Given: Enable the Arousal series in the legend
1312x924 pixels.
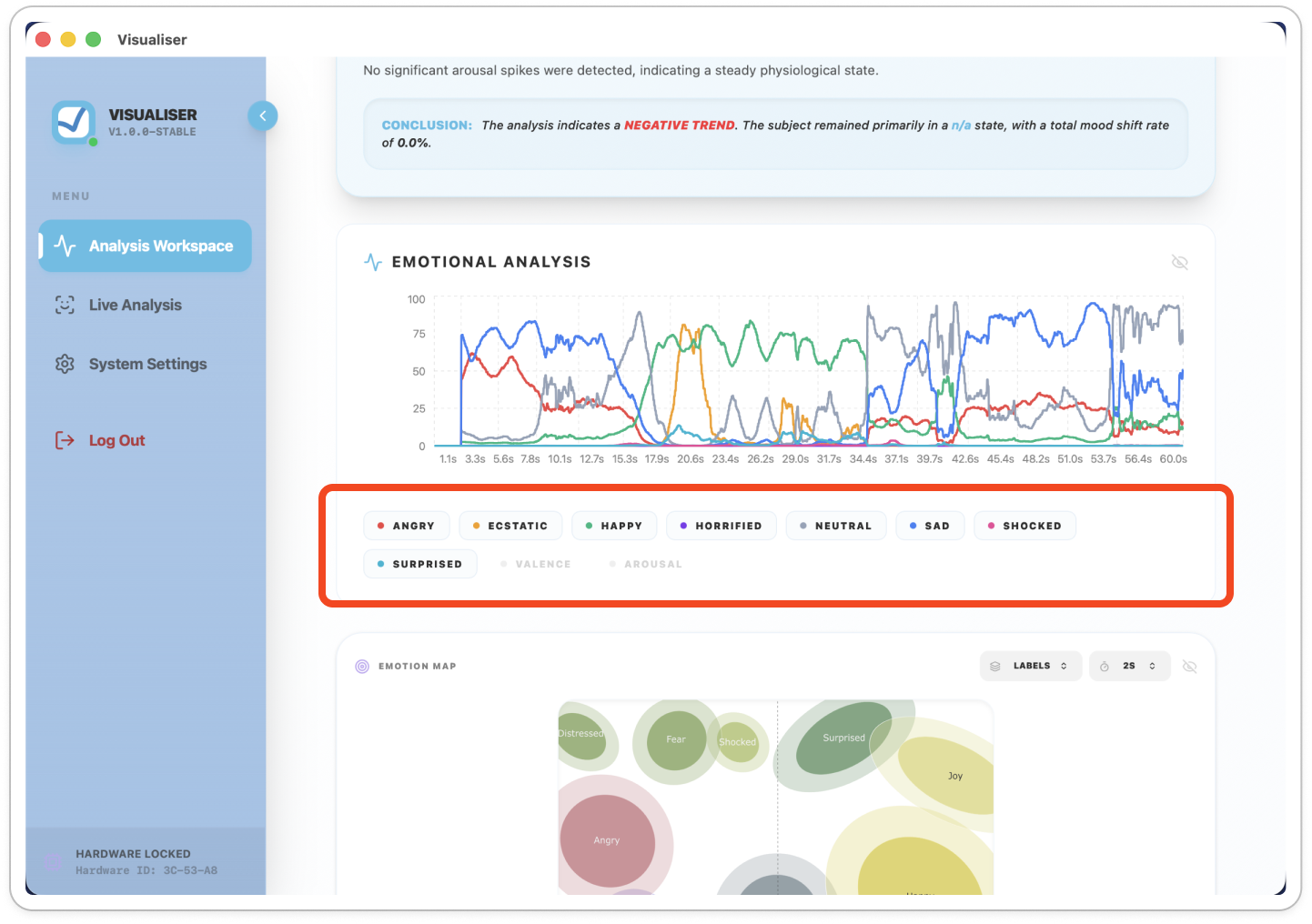Looking at the screenshot, I should click(x=646, y=564).
